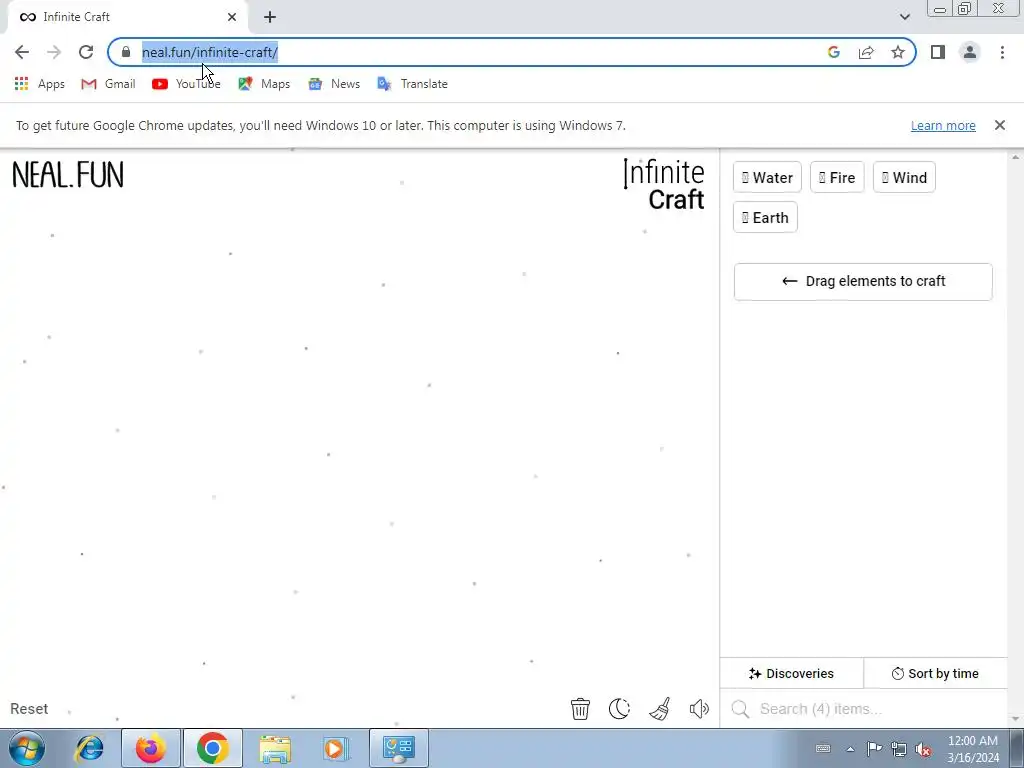Screen dimensions: 1024x768
Task: Select the Wind element
Action: click(x=904, y=178)
